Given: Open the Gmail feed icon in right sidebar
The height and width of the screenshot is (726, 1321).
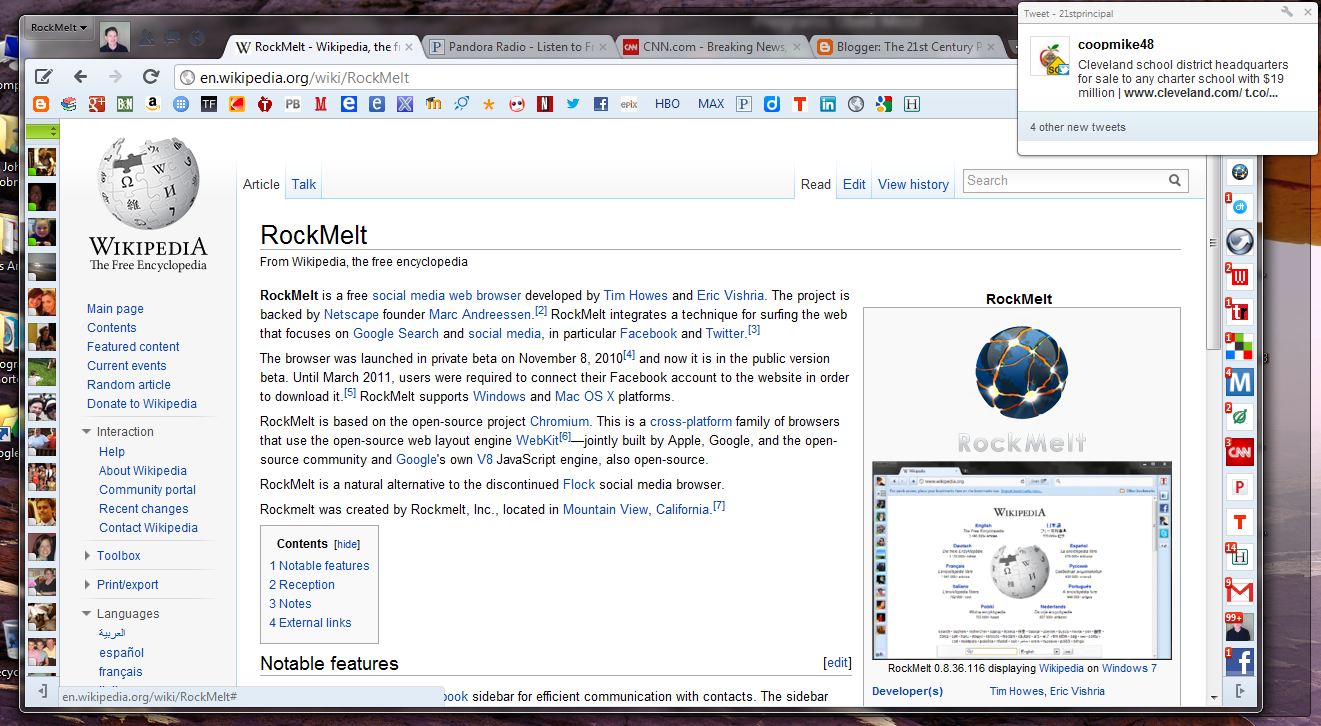Looking at the screenshot, I should 1240,591.
